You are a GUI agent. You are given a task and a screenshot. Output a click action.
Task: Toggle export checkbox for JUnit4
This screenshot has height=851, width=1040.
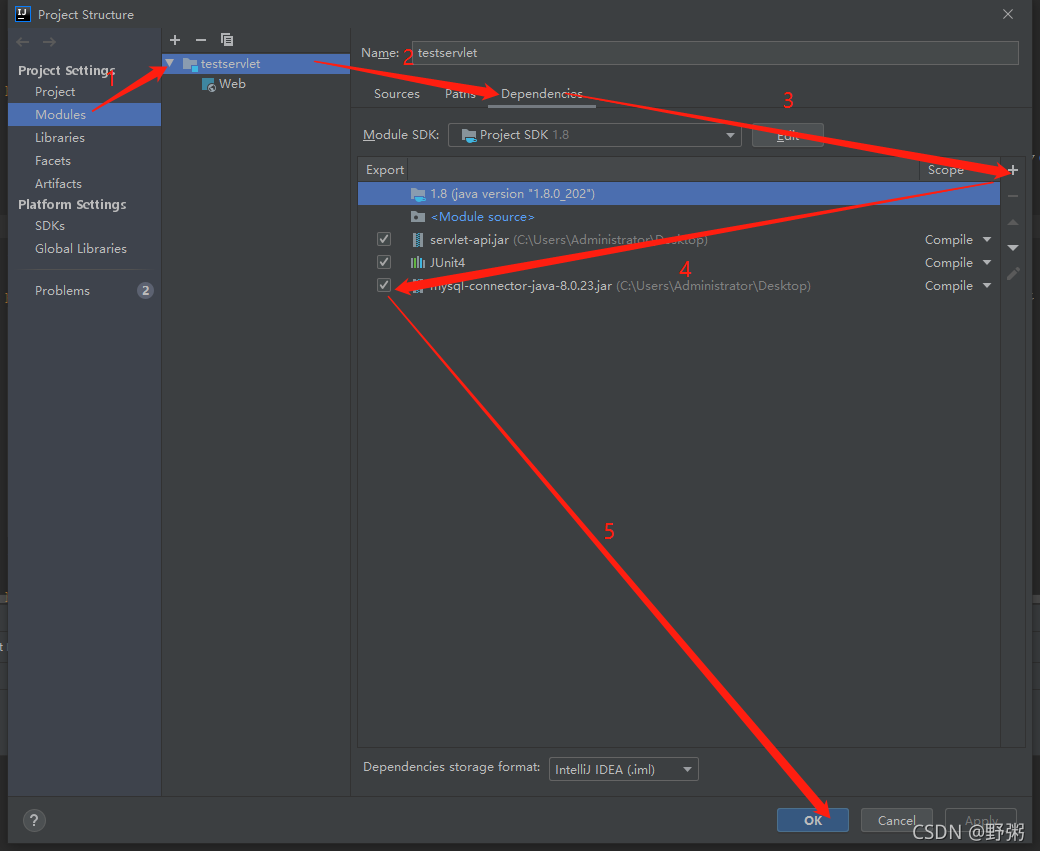(x=384, y=262)
